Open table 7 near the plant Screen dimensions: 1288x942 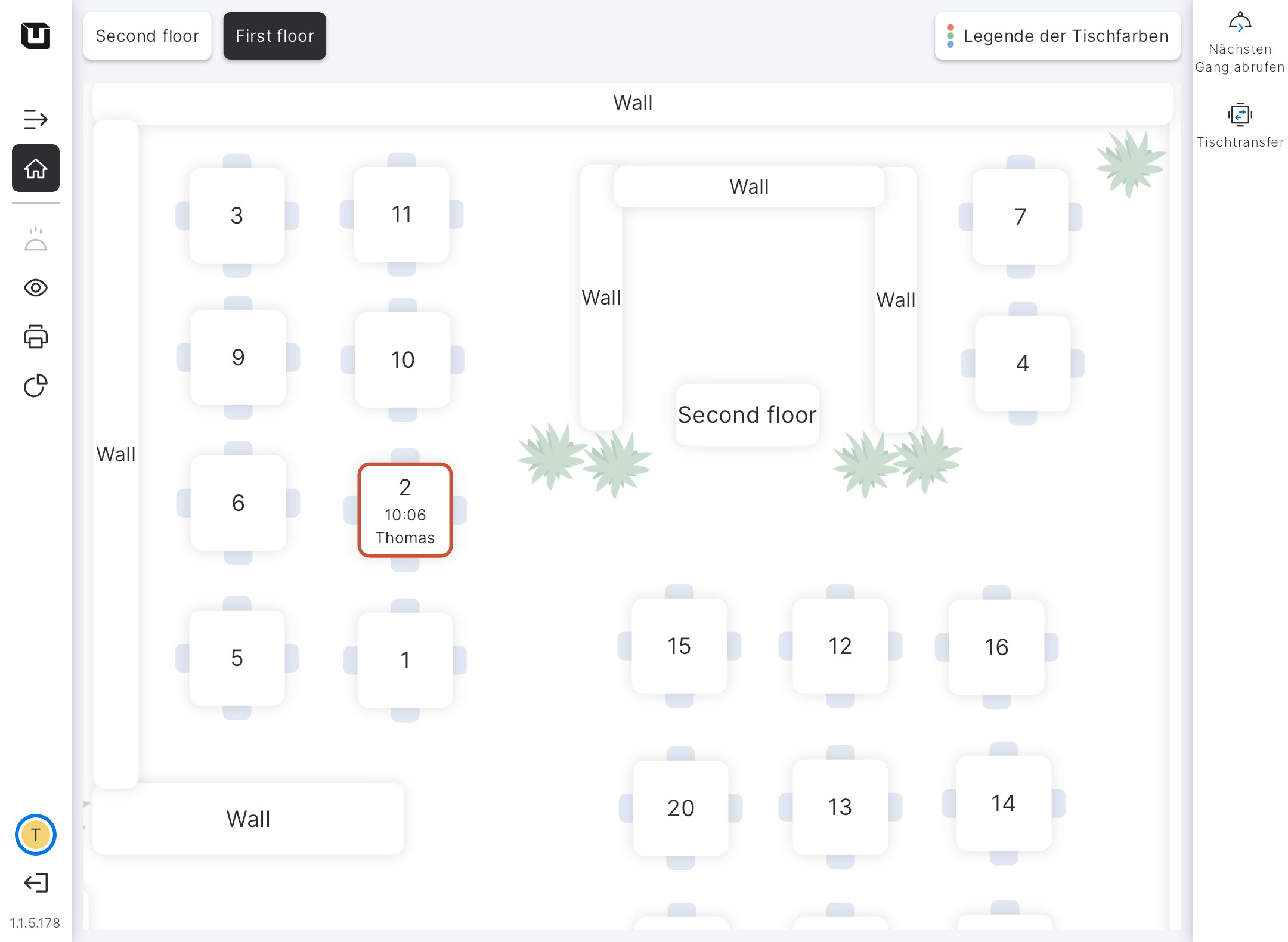[x=1020, y=217]
